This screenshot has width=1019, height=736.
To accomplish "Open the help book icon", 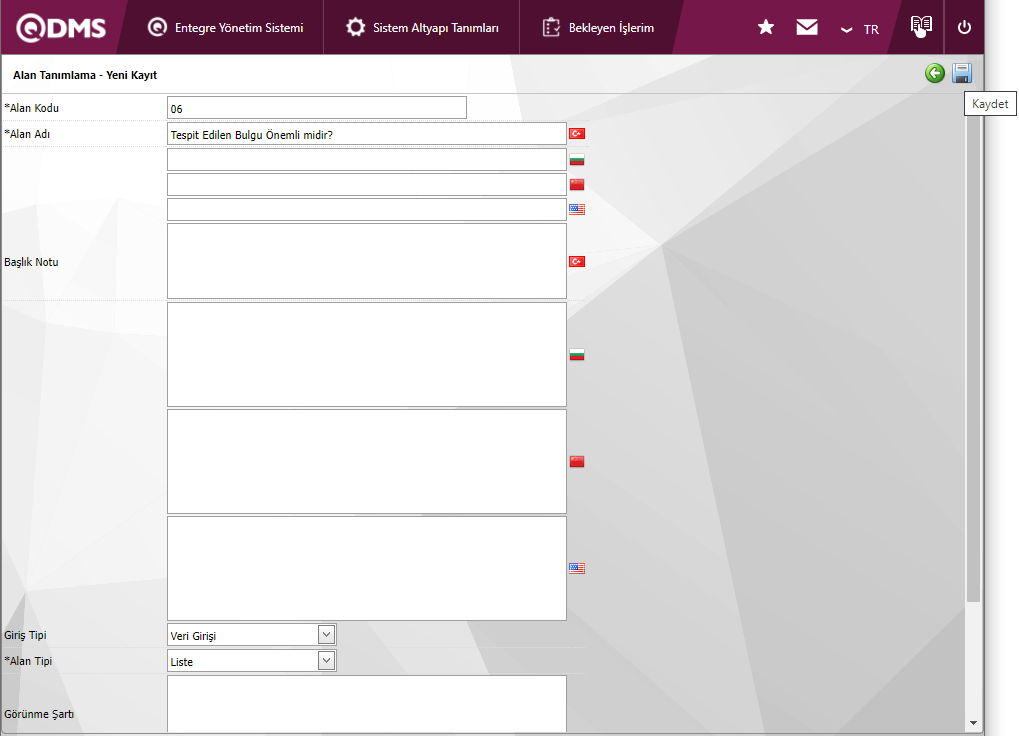I will click(x=921, y=26).
